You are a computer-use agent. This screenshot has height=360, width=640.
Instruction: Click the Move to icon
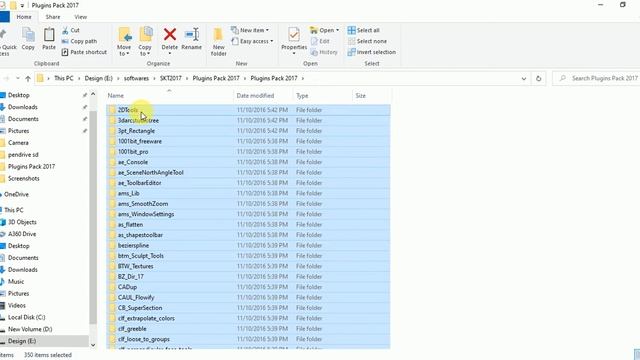pos(124,35)
